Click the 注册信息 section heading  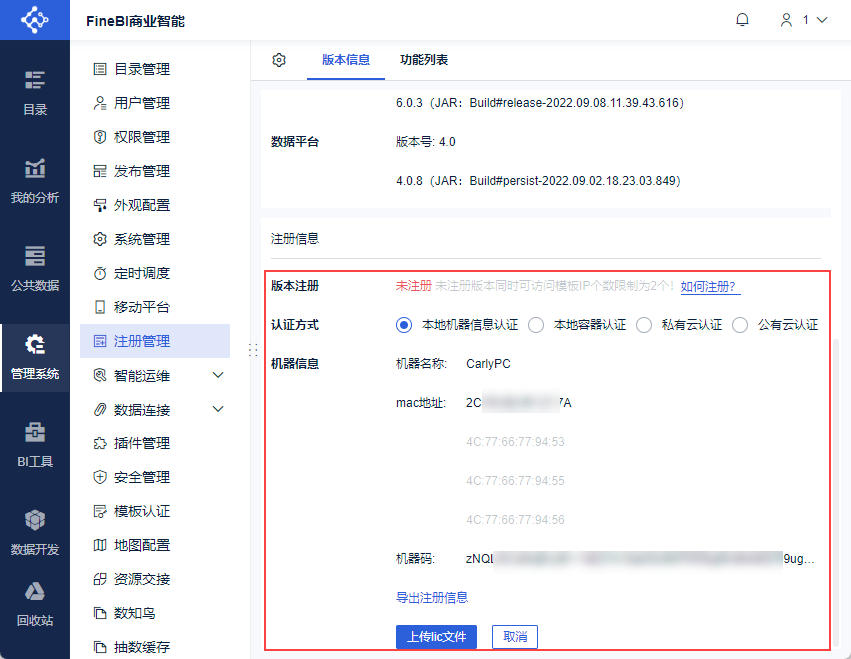[x=295, y=239]
